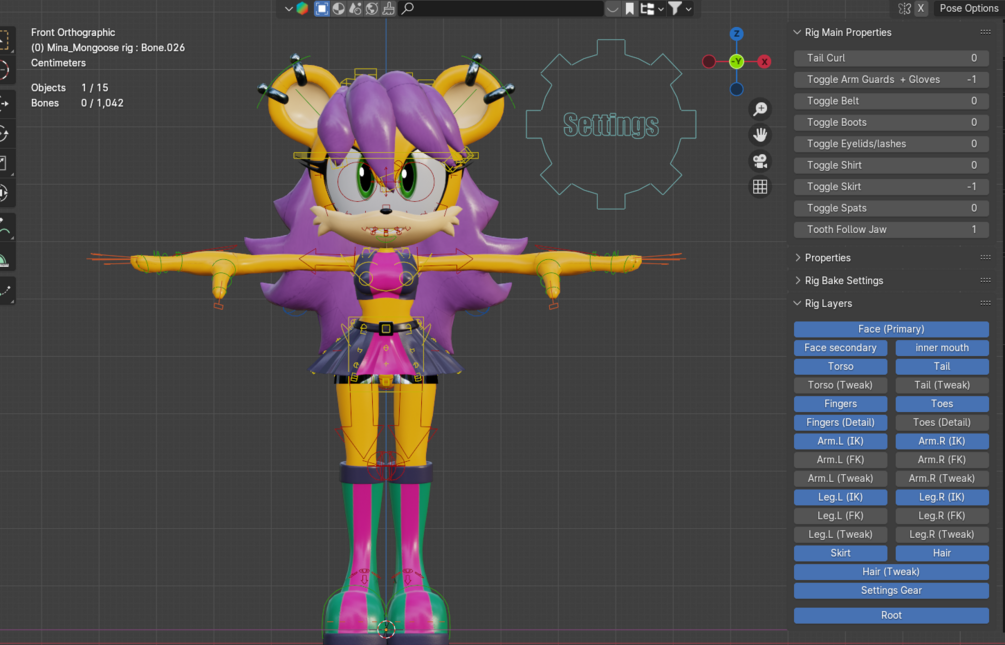The width and height of the screenshot is (1005, 645).
Task: Click the dark blue negative Z gizmo circle
Action: [736, 89]
